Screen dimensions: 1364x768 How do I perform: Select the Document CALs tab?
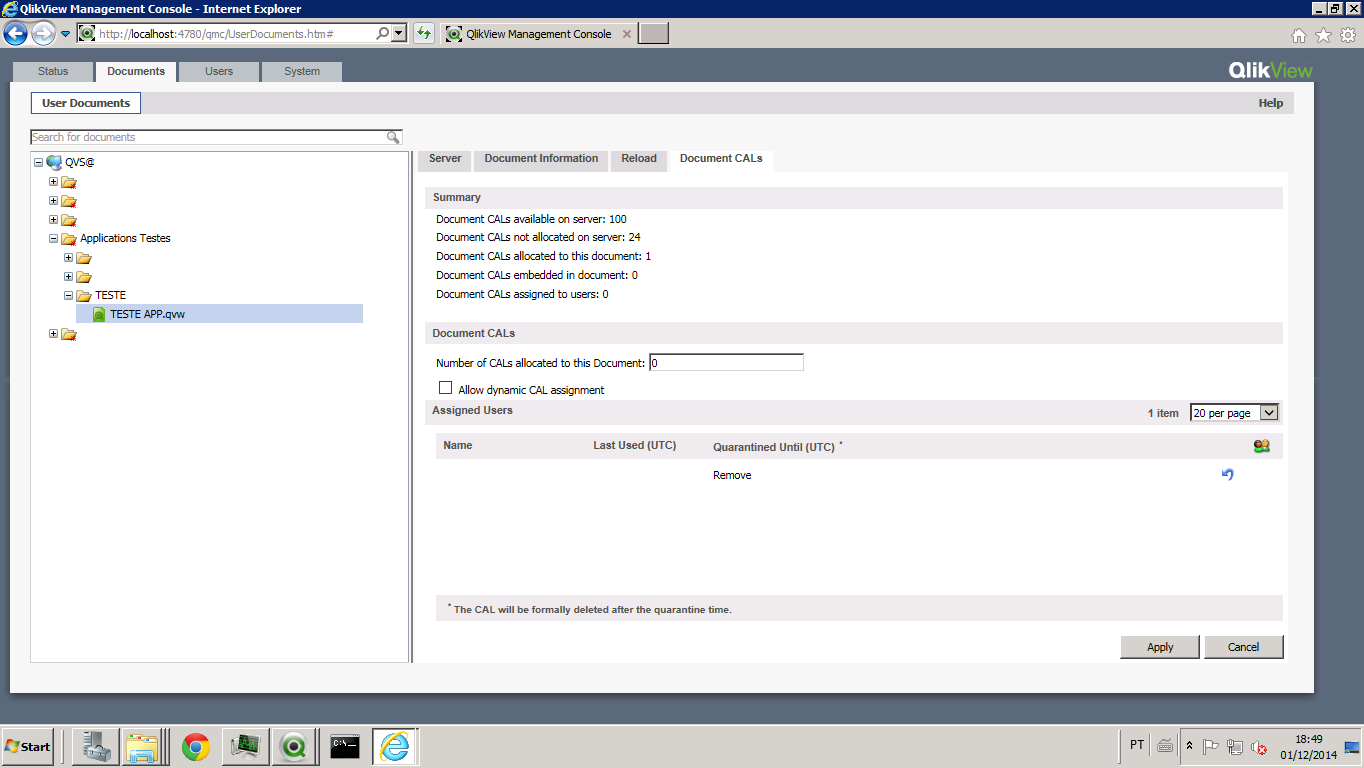pos(721,159)
